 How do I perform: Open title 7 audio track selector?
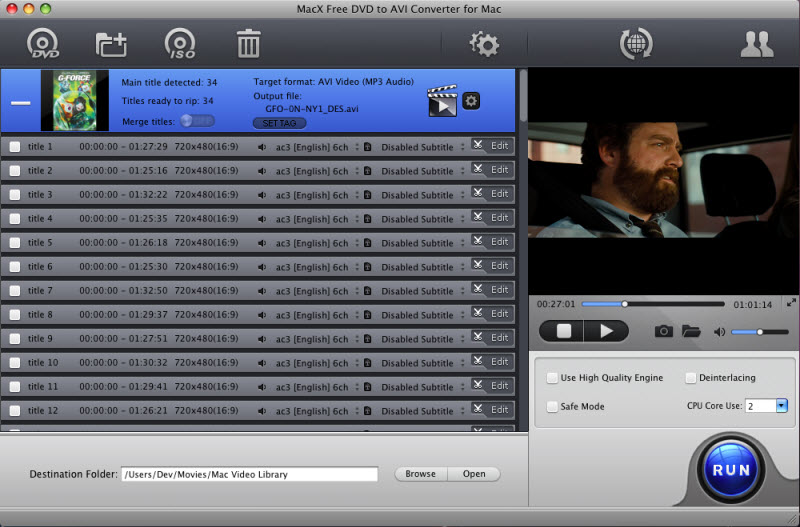click(317, 291)
